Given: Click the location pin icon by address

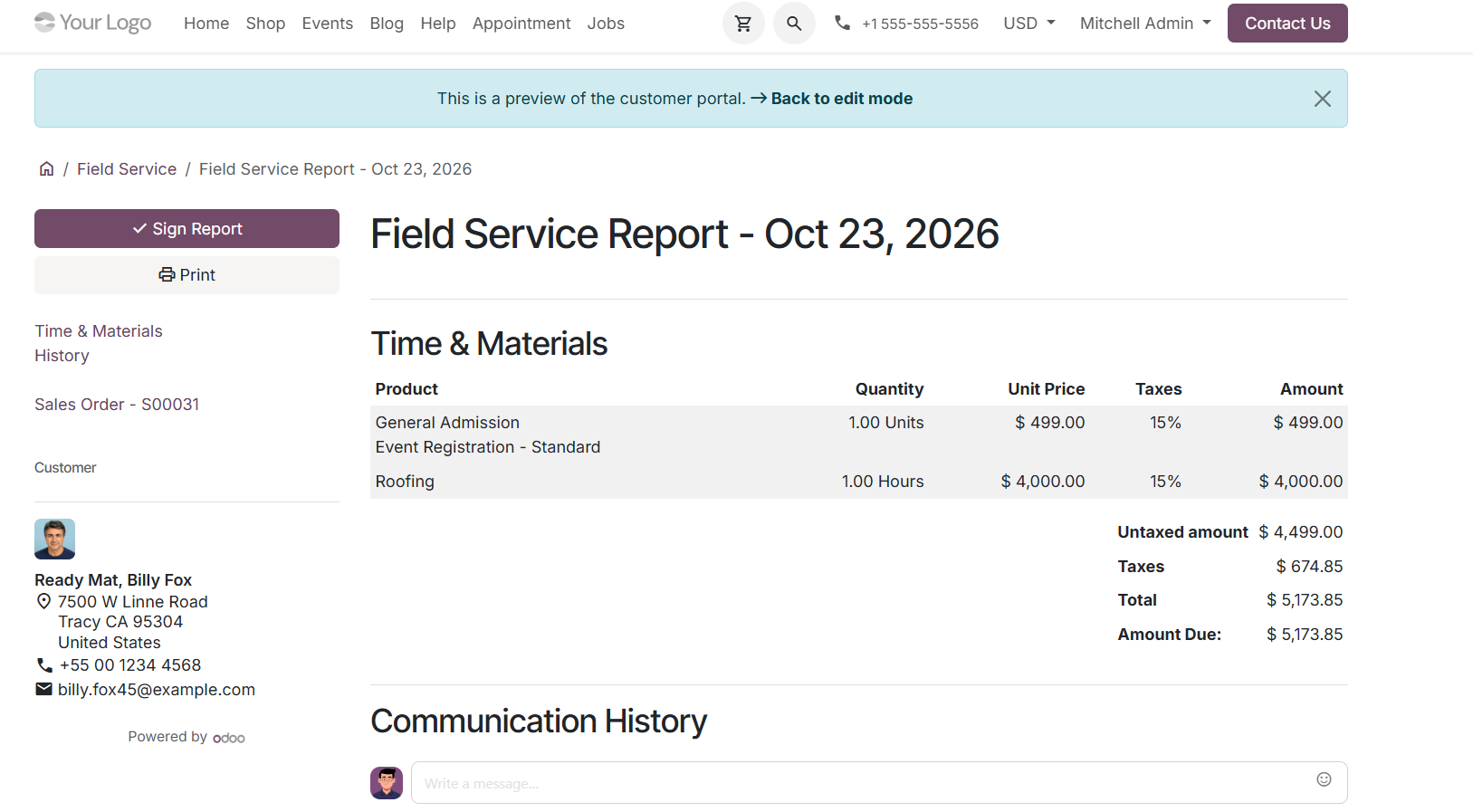Looking at the screenshot, I should click(x=43, y=601).
